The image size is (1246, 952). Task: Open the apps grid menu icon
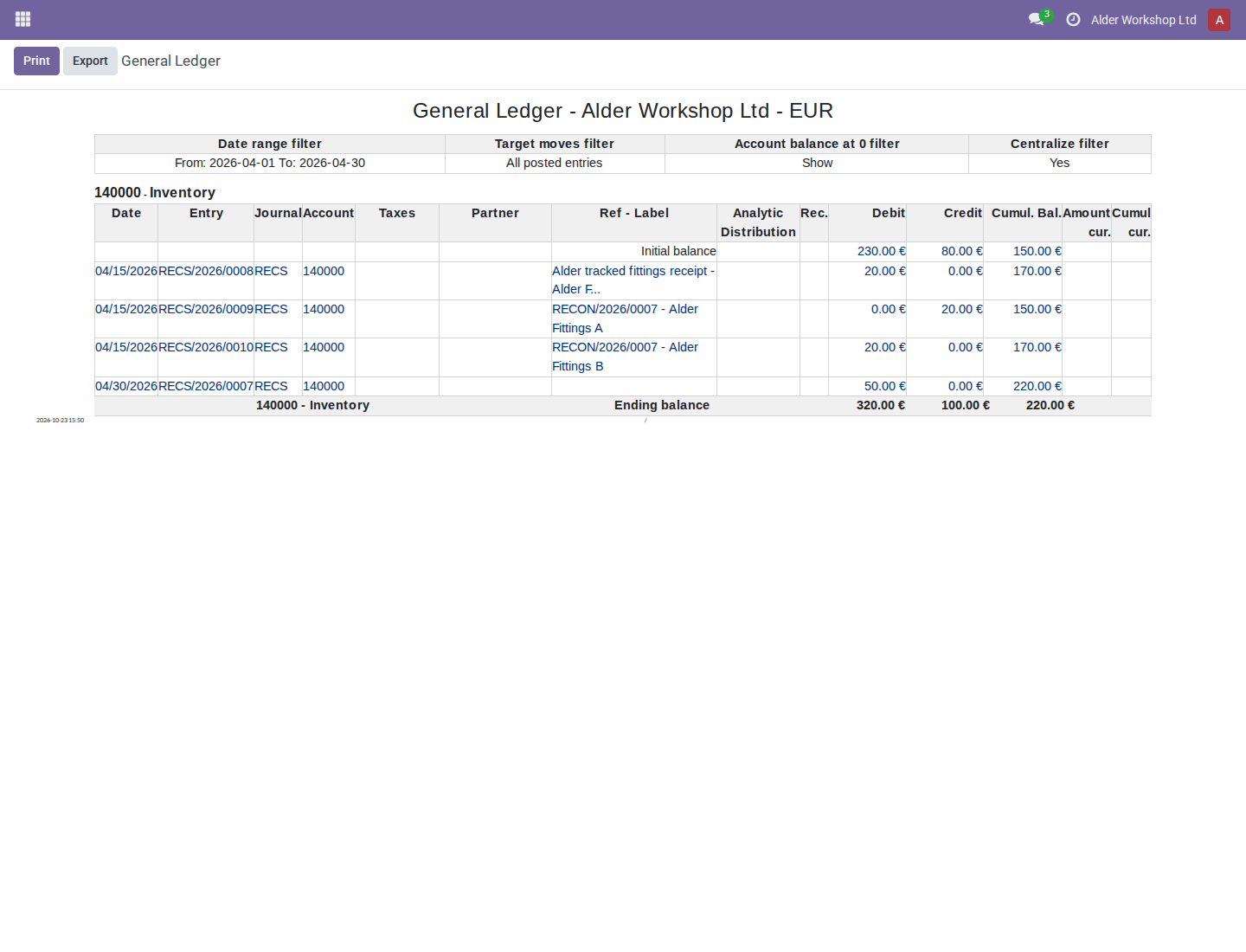tap(23, 19)
